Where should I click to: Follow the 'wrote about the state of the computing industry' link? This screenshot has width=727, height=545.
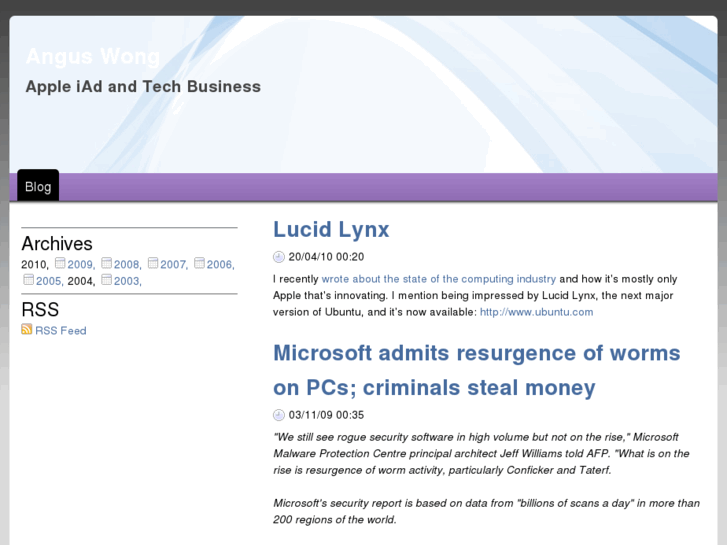click(439, 279)
